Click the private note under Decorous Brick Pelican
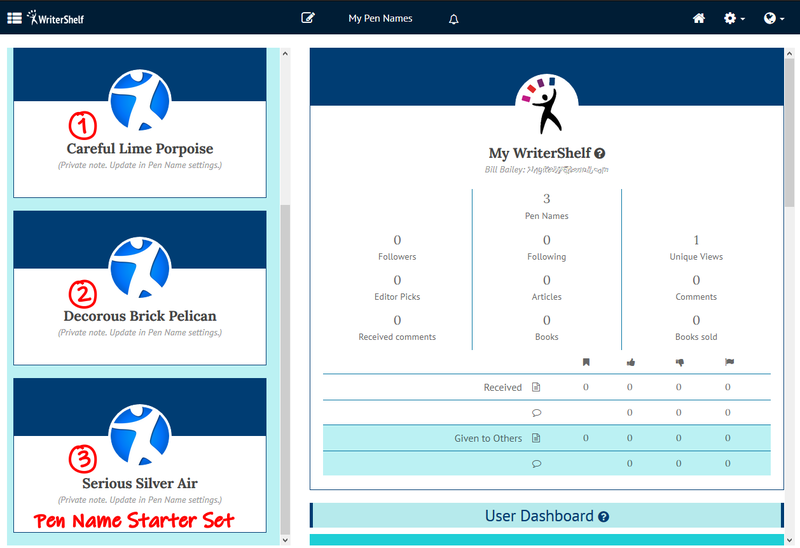The height and width of the screenshot is (548, 800). 140,333
